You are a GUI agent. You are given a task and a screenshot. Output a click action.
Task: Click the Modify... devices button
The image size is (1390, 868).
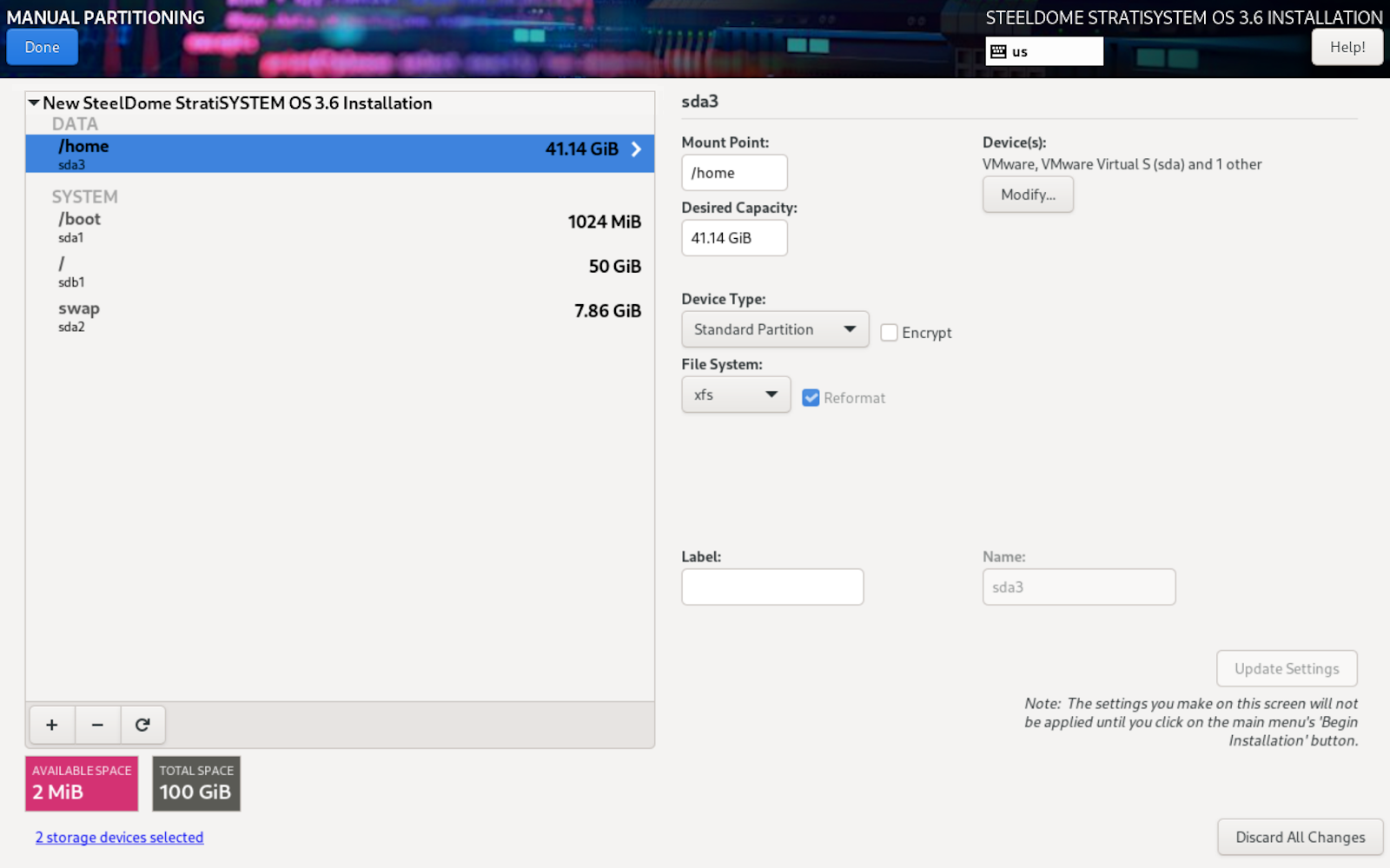[1028, 195]
